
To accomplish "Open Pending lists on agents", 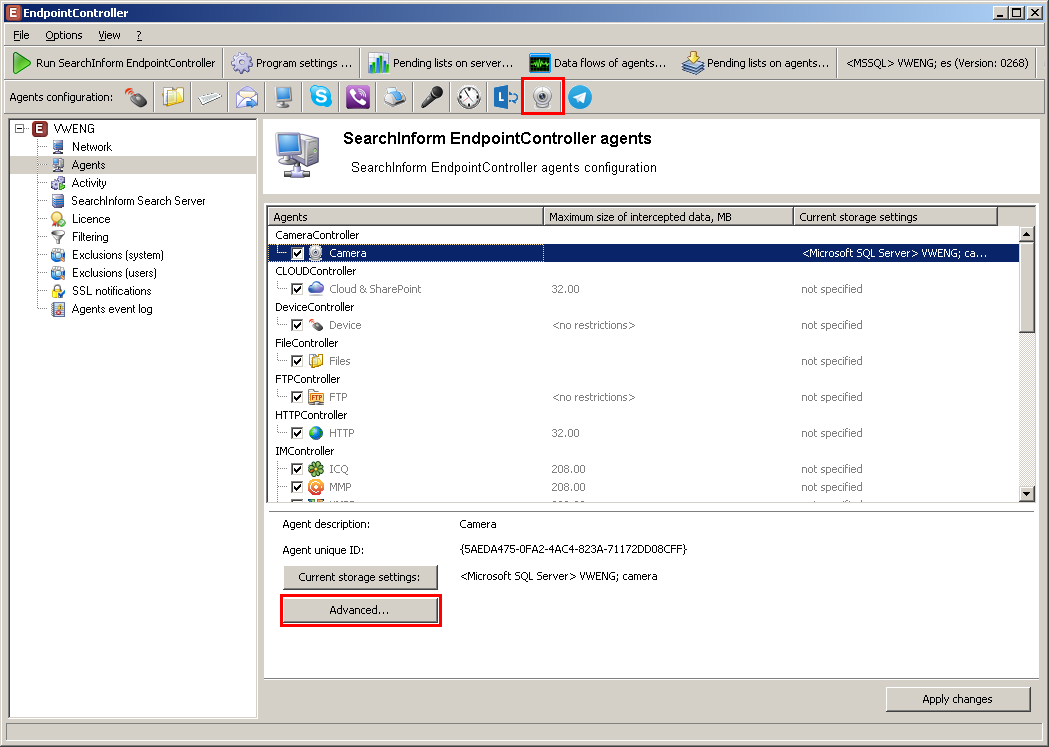I will pyautogui.click(x=755, y=63).
